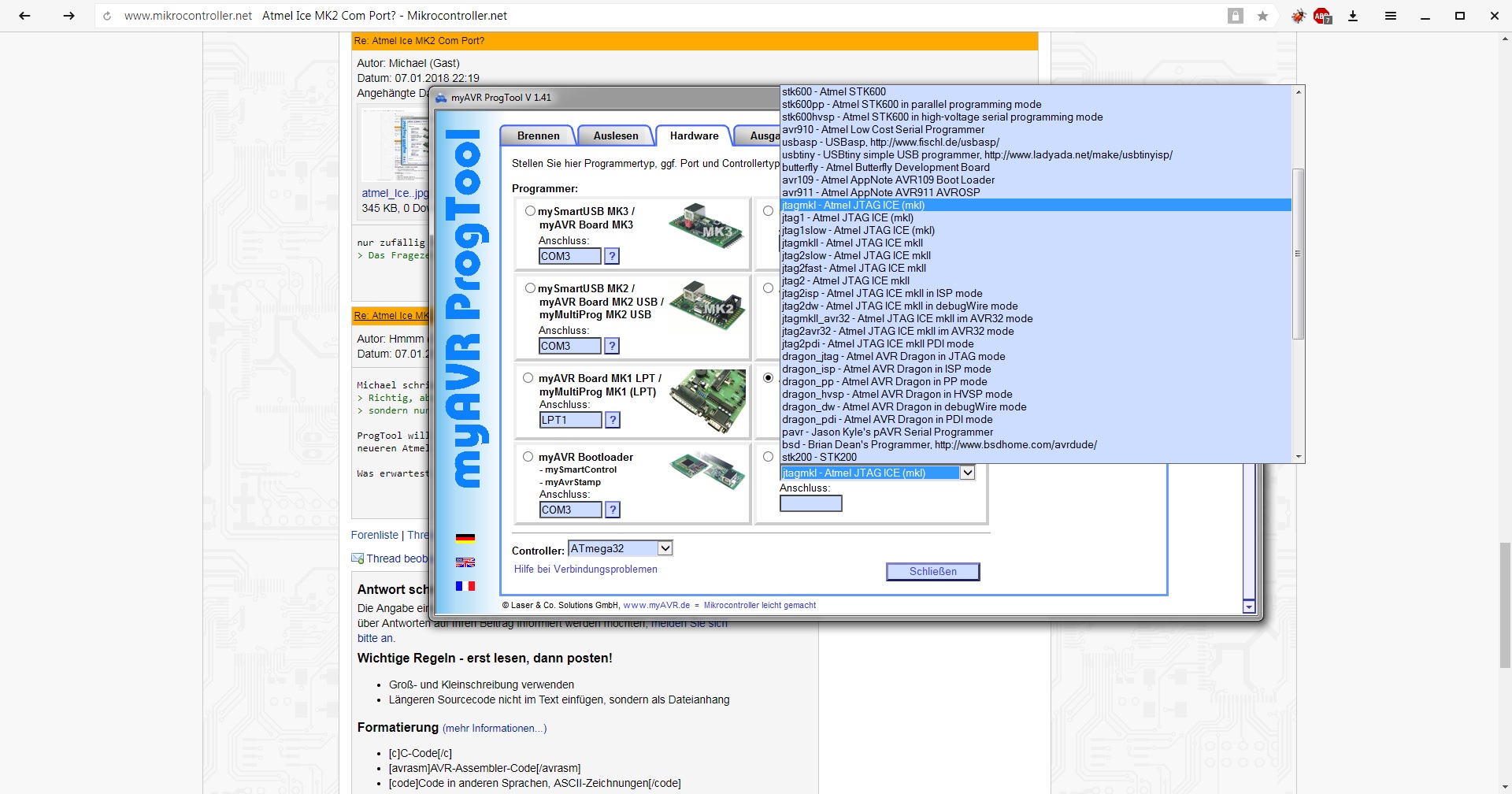
Task: Click the programmer list scroll-down arrow
Action: pos(1299,457)
